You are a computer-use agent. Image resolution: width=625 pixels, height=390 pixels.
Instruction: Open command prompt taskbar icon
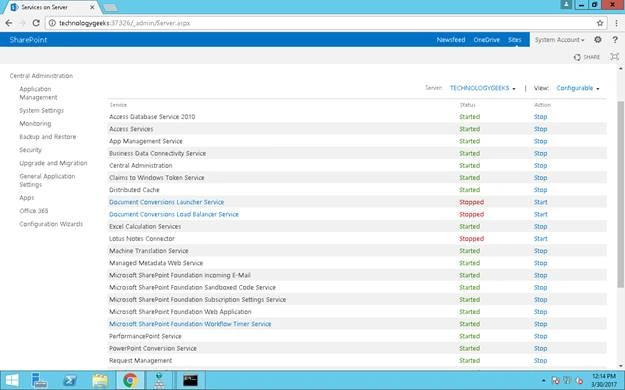(x=190, y=380)
